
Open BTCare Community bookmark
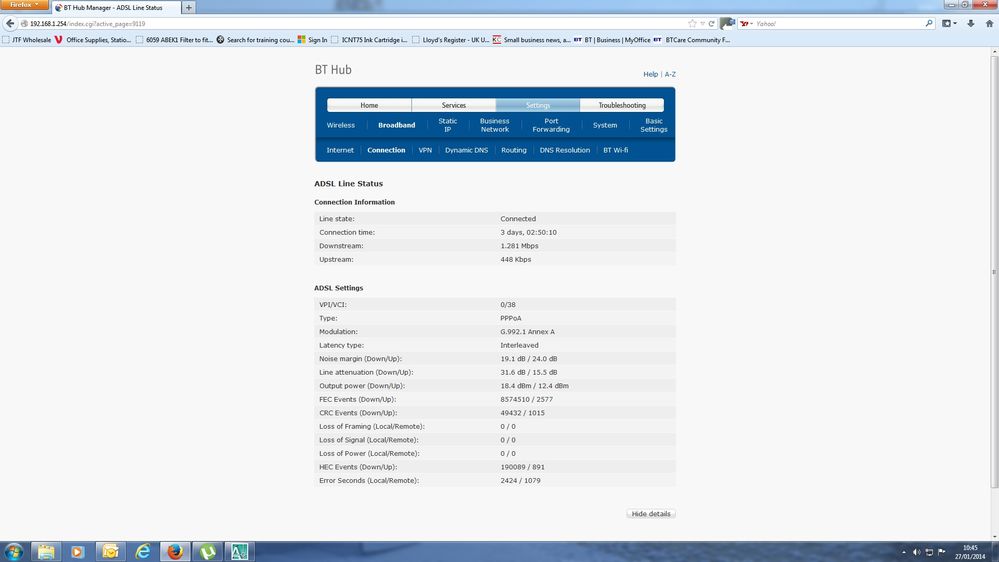[691, 40]
